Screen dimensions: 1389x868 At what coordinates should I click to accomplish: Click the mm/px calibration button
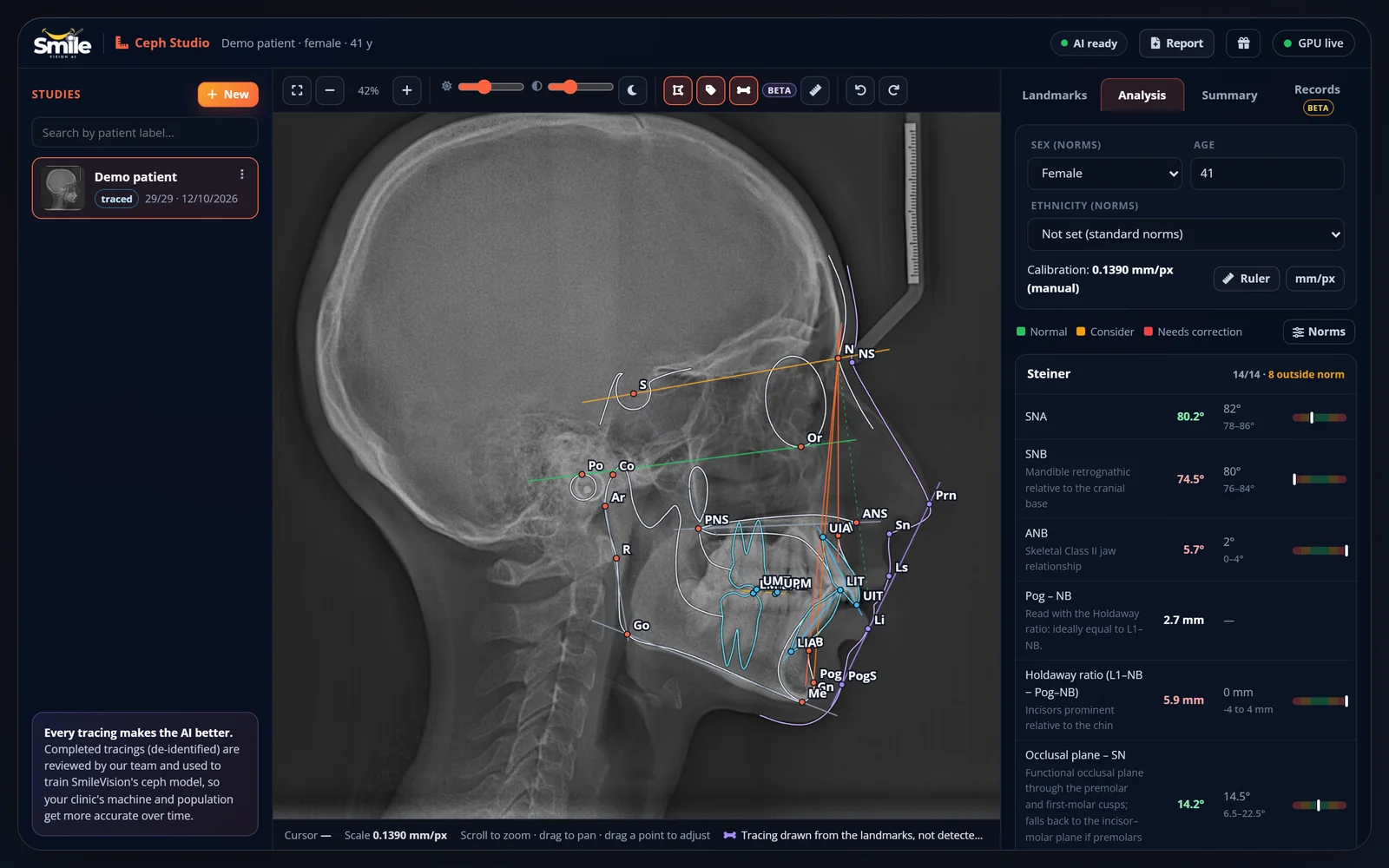pyautogui.click(x=1314, y=279)
